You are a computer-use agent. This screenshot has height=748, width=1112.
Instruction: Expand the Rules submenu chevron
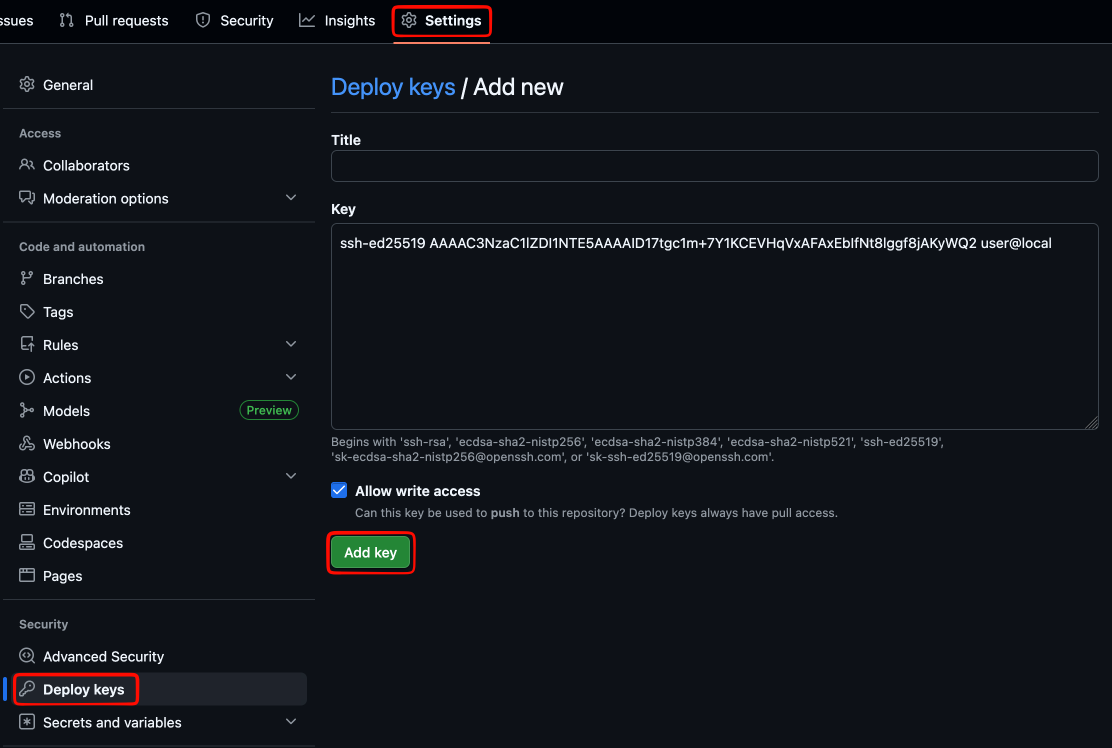[x=291, y=345]
